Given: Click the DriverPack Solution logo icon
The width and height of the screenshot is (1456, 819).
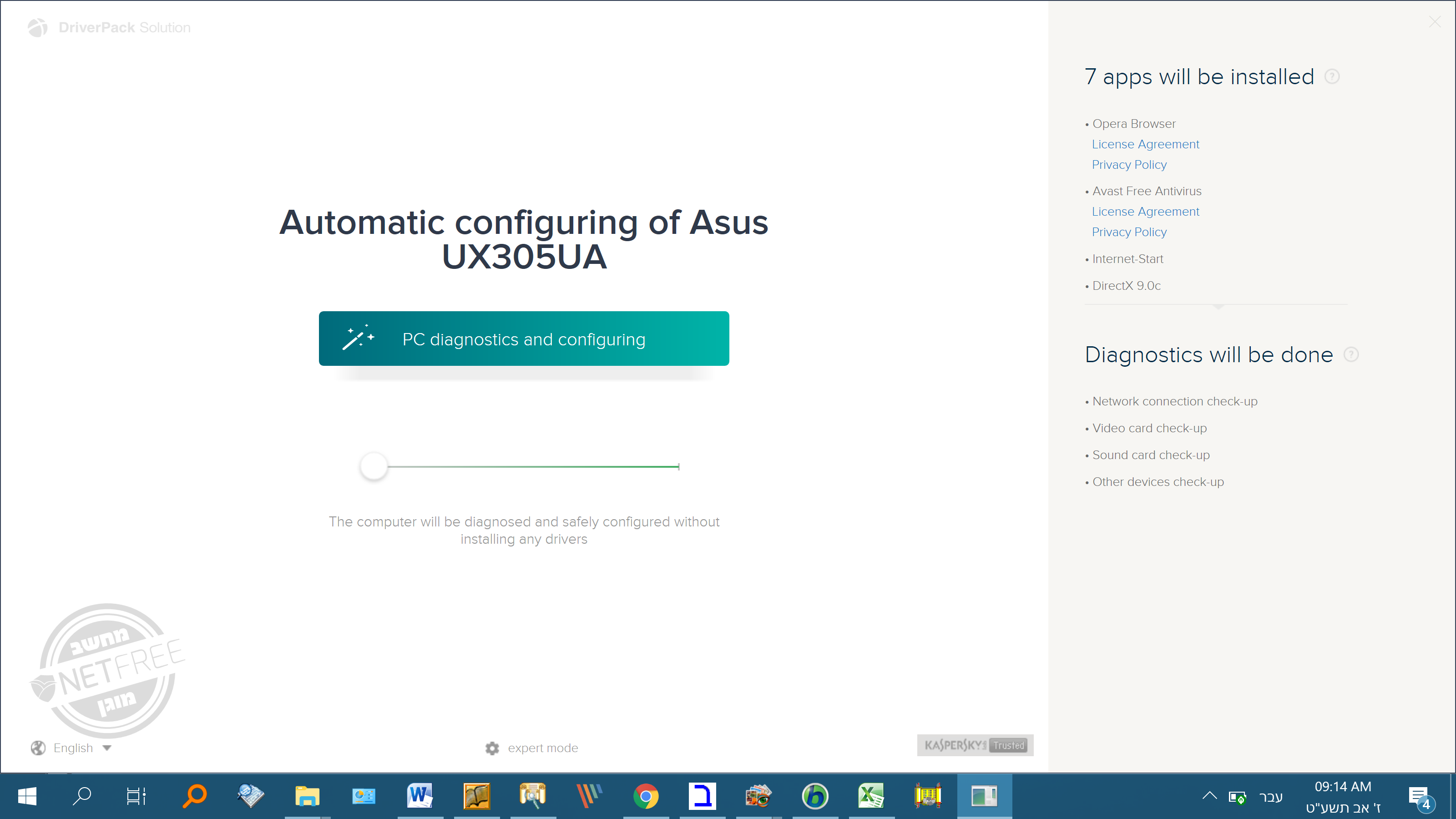Looking at the screenshot, I should pyautogui.click(x=38, y=27).
